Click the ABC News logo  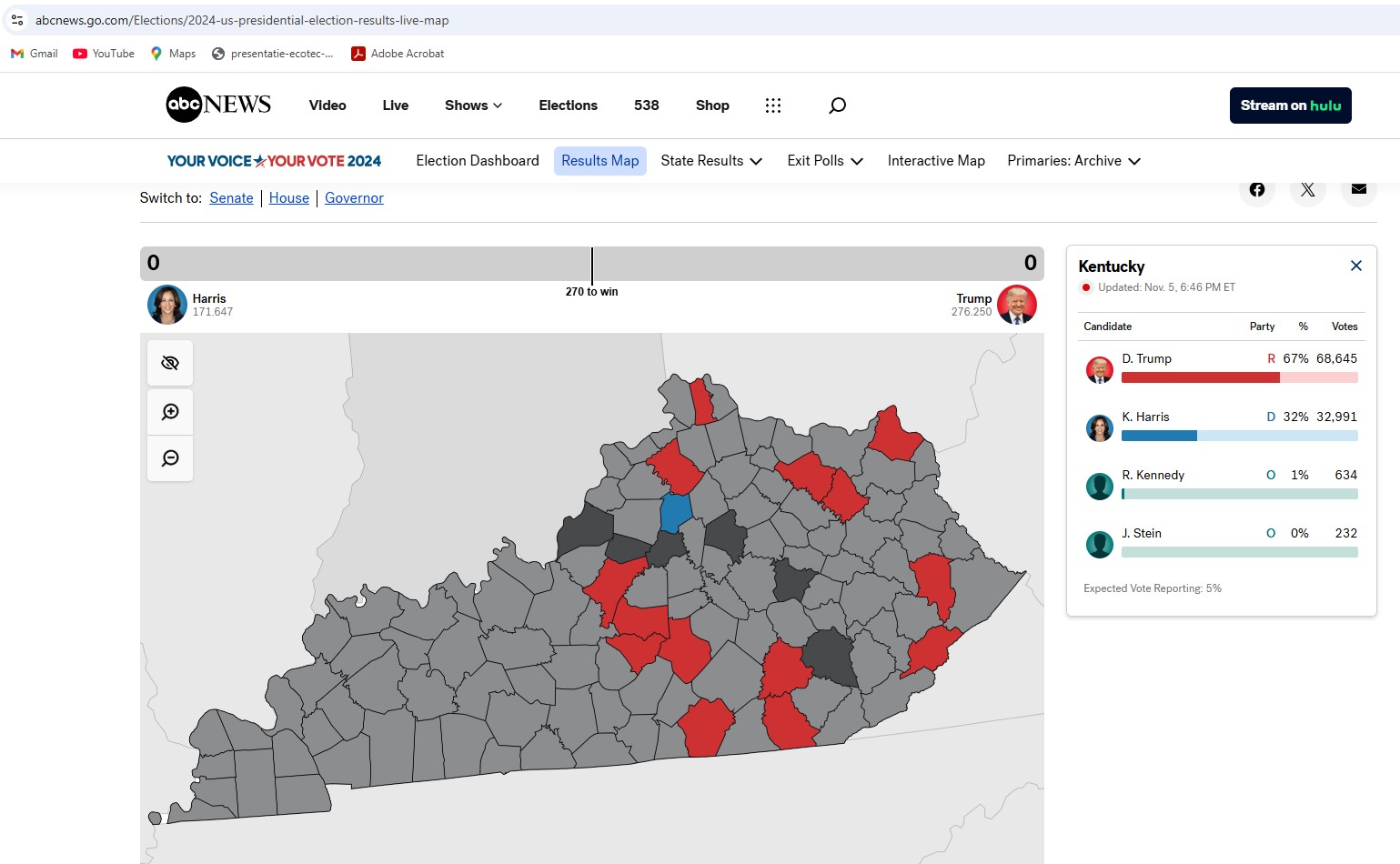[218, 105]
